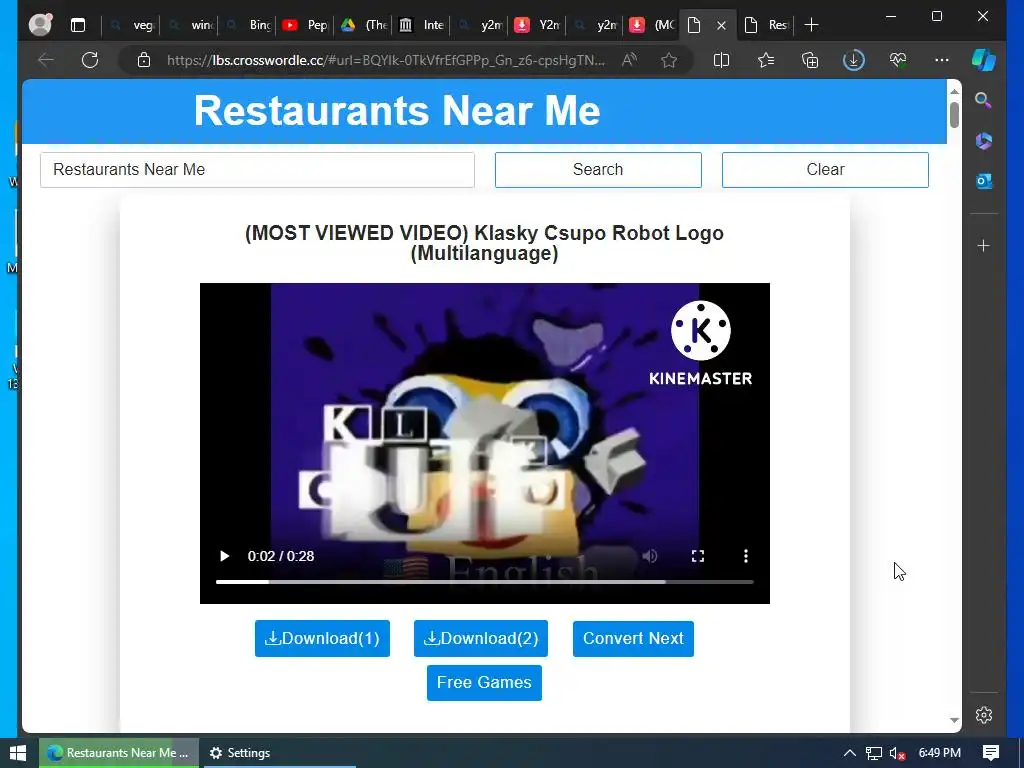Open the Windows Start menu
This screenshot has width=1024, height=768.
pos(18,753)
